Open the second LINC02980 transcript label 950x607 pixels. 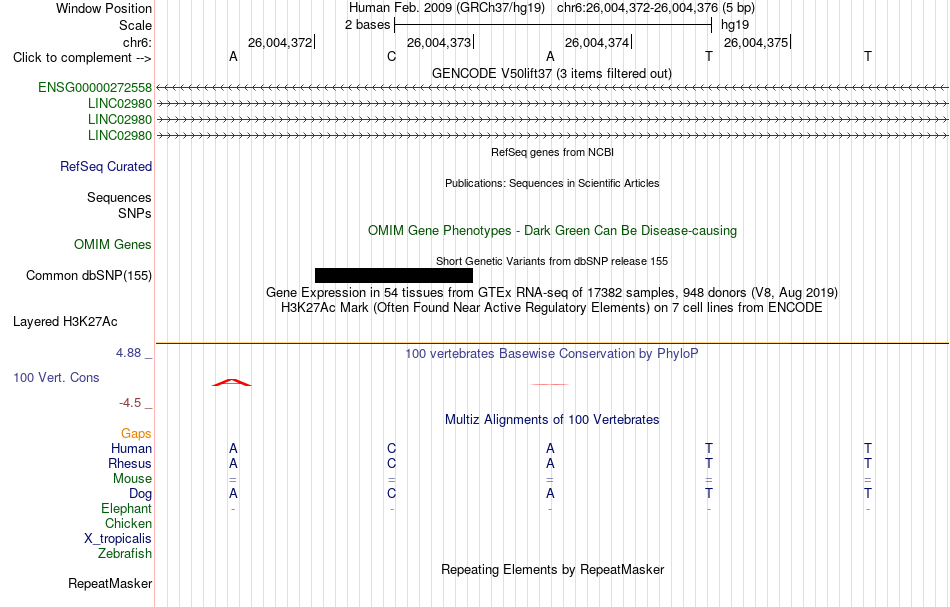(x=119, y=119)
